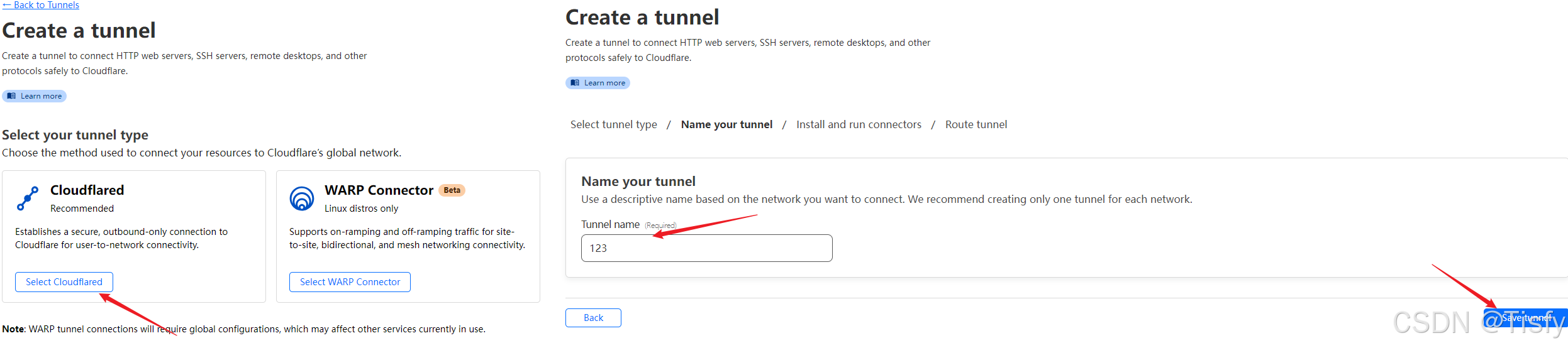Click the Recommended label under Cloudflared

pyautogui.click(x=82, y=209)
